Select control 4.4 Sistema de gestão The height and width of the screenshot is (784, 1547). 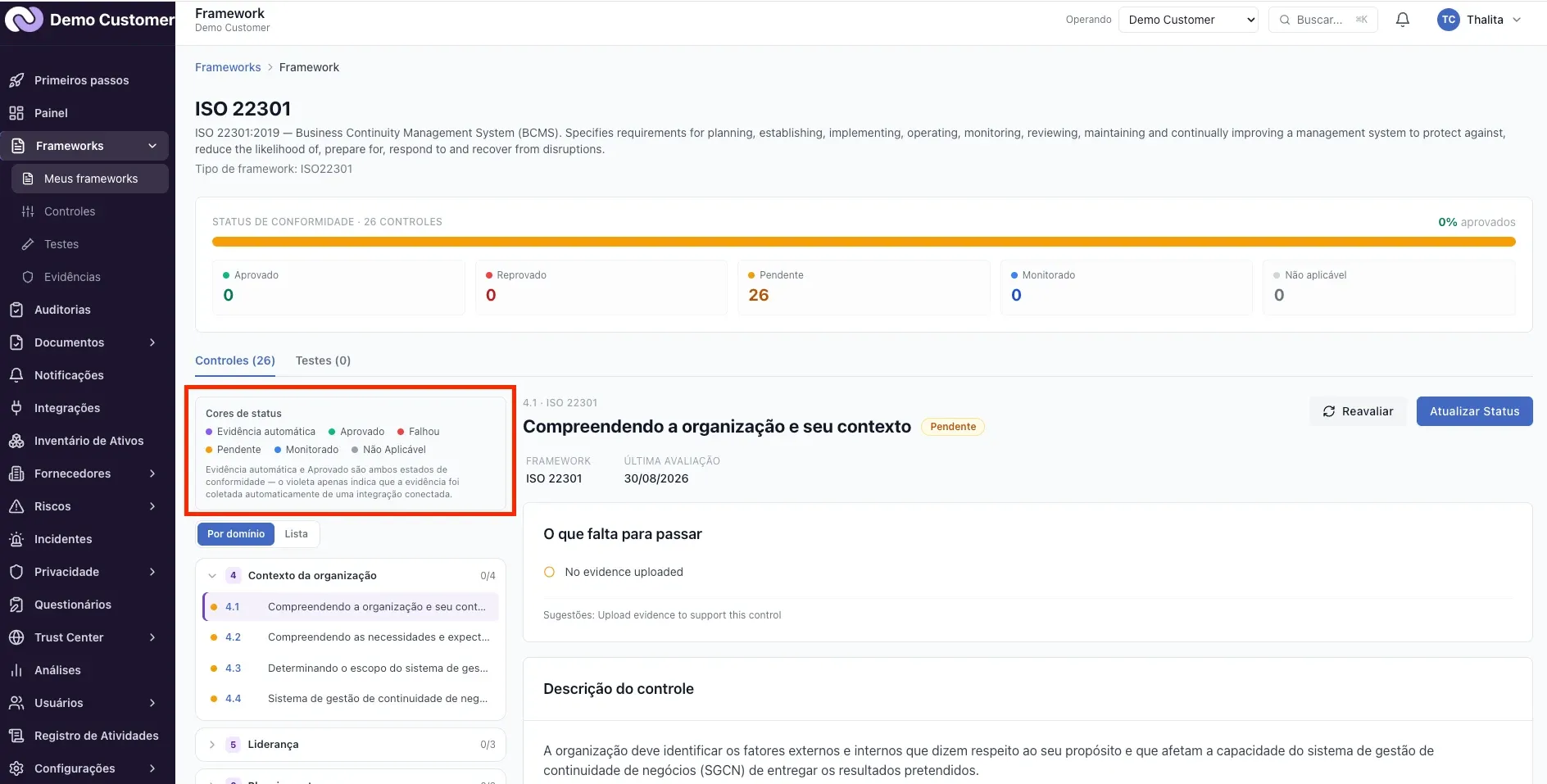tap(351, 699)
